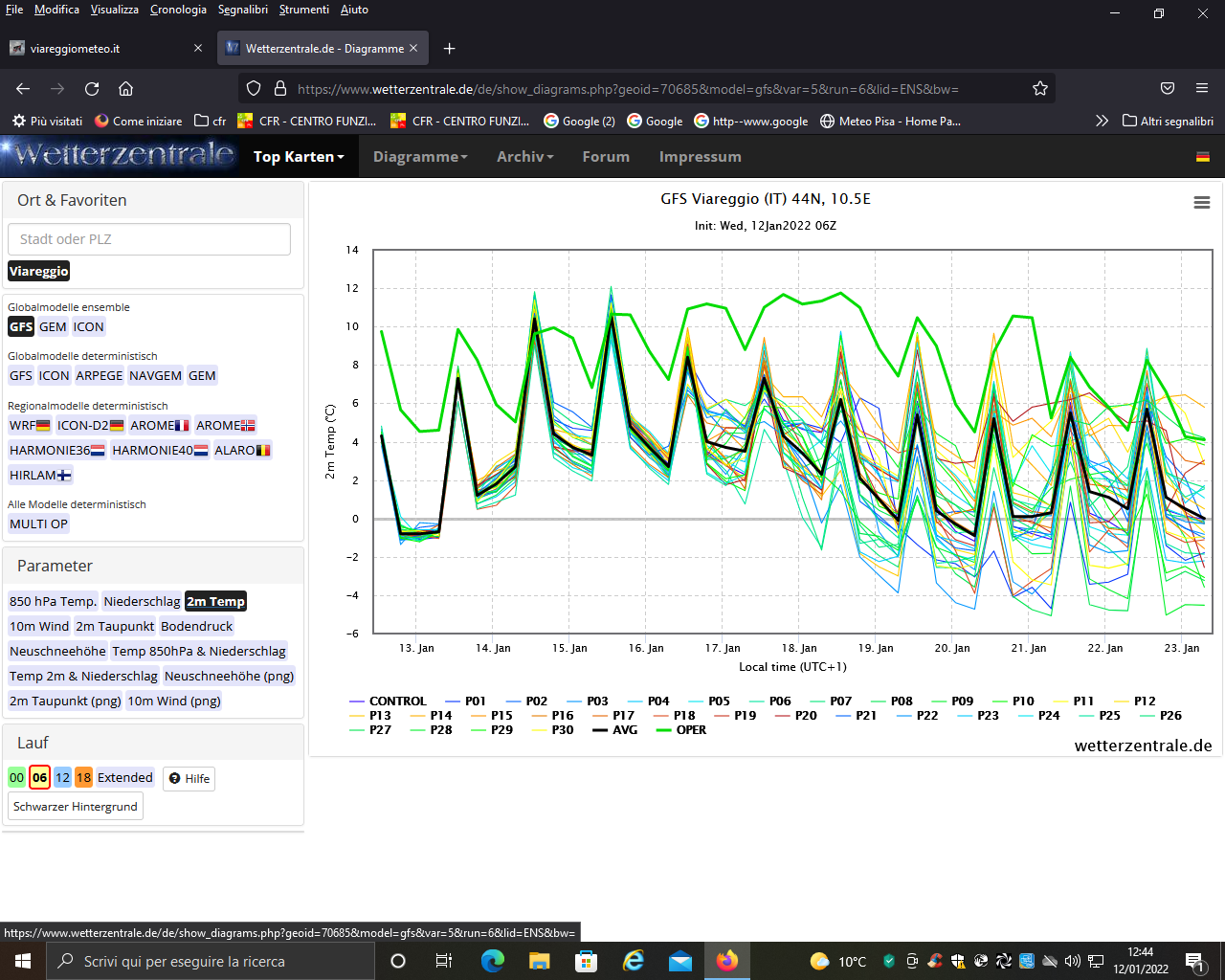The height and width of the screenshot is (980, 1225).
Task: Open the chart hamburger context menu
Action: tap(1202, 202)
